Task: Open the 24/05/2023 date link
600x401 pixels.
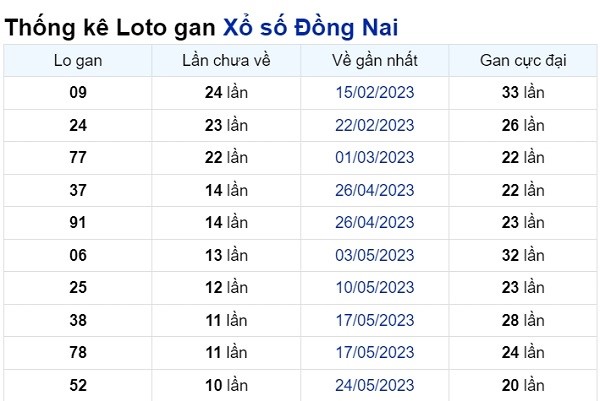Action: click(x=375, y=385)
